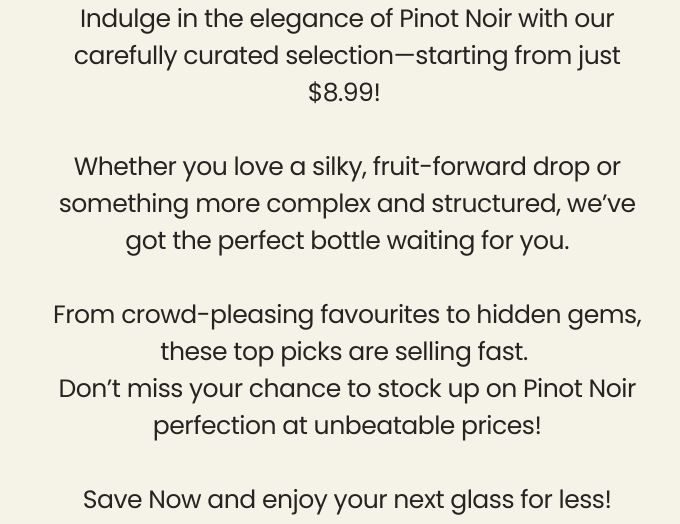The image size is (680, 524).
Task: Click "enjoy your next glass for less!"
Action: click(x=436, y=499)
